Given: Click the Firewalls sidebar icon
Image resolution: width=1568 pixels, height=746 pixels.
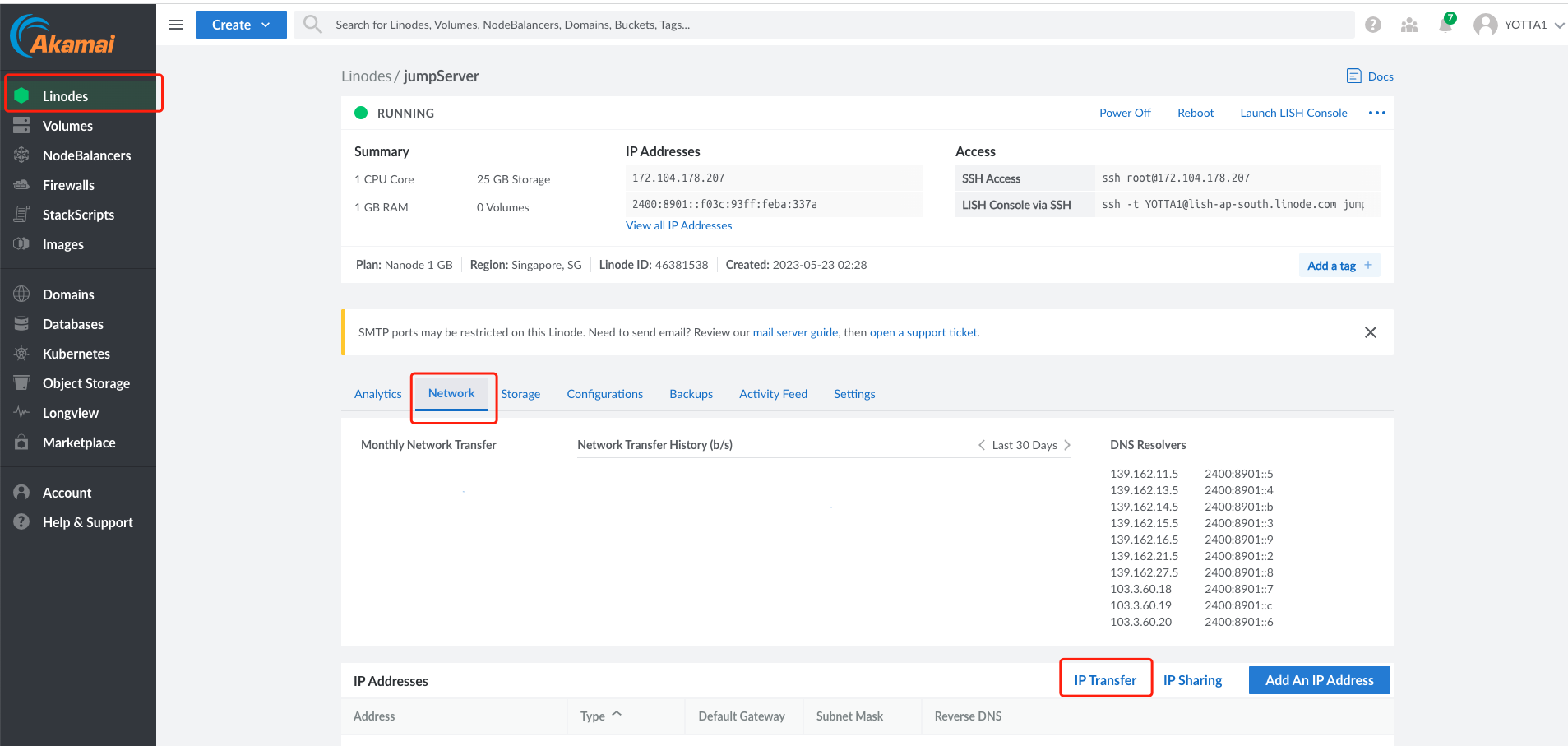Looking at the screenshot, I should tap(21, 184).
